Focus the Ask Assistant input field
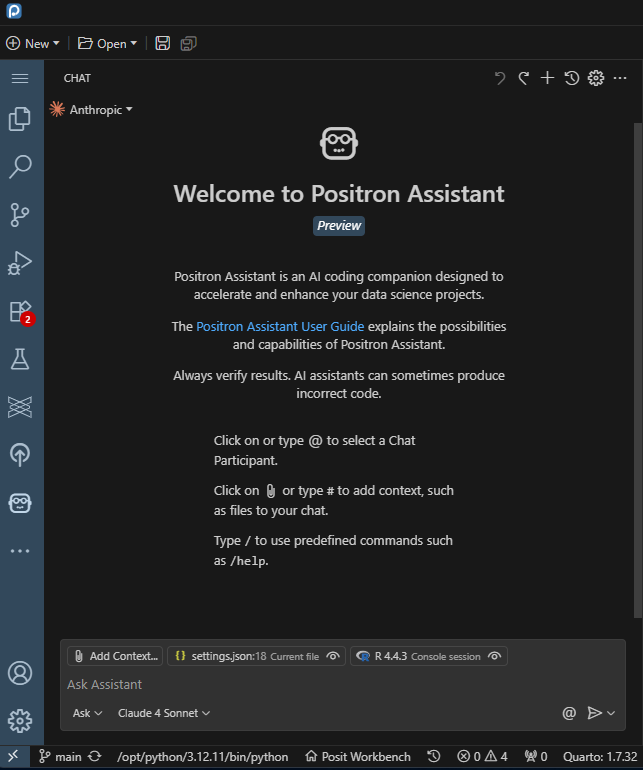The image size is (643, 770). (x=300, y=685)
